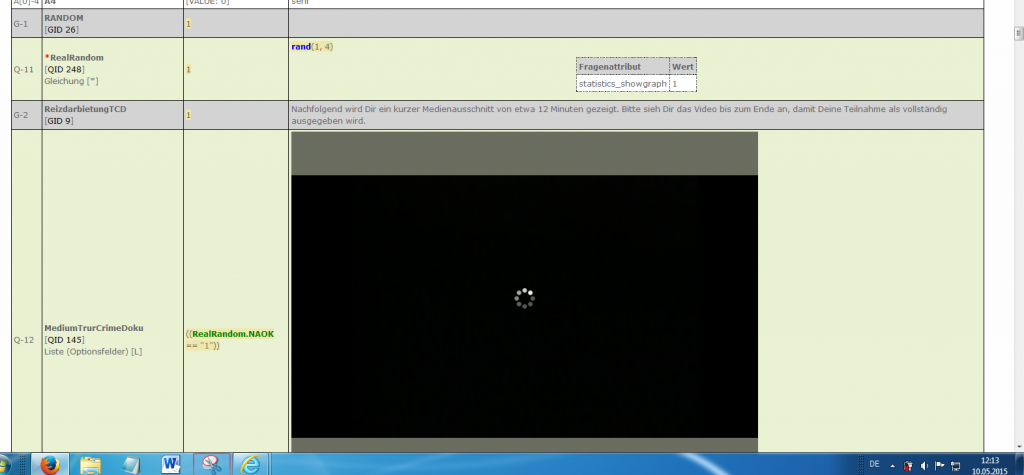Launch Microsoft Word from taskbar
Viewport: 1024px width, 475px height.
170,464
